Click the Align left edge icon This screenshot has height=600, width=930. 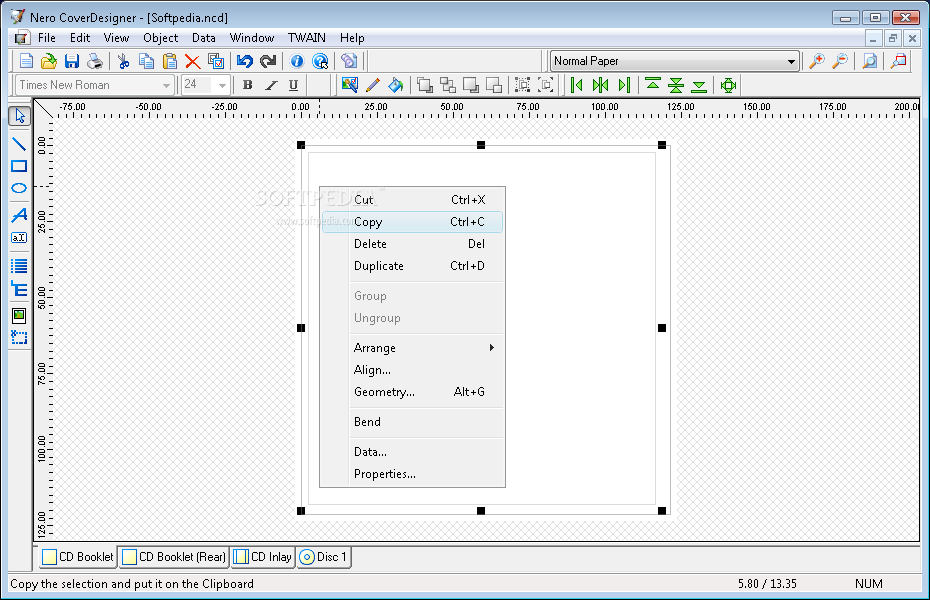tap(576, 85)
